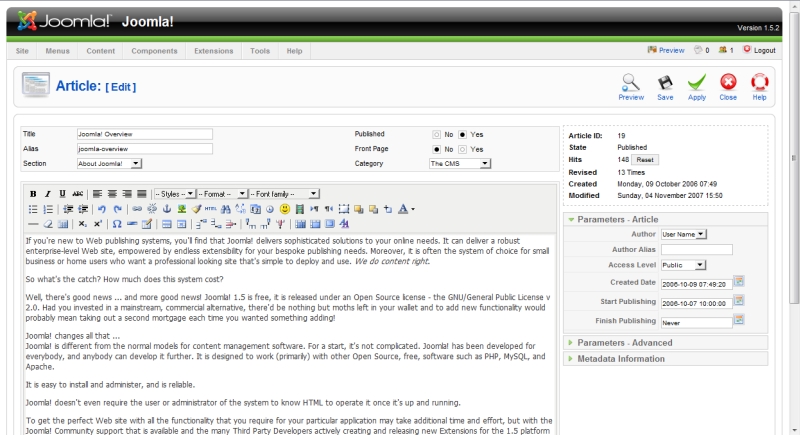Insert a horizontal rule line
Screen dimensions: 800x435
(33, 224)
